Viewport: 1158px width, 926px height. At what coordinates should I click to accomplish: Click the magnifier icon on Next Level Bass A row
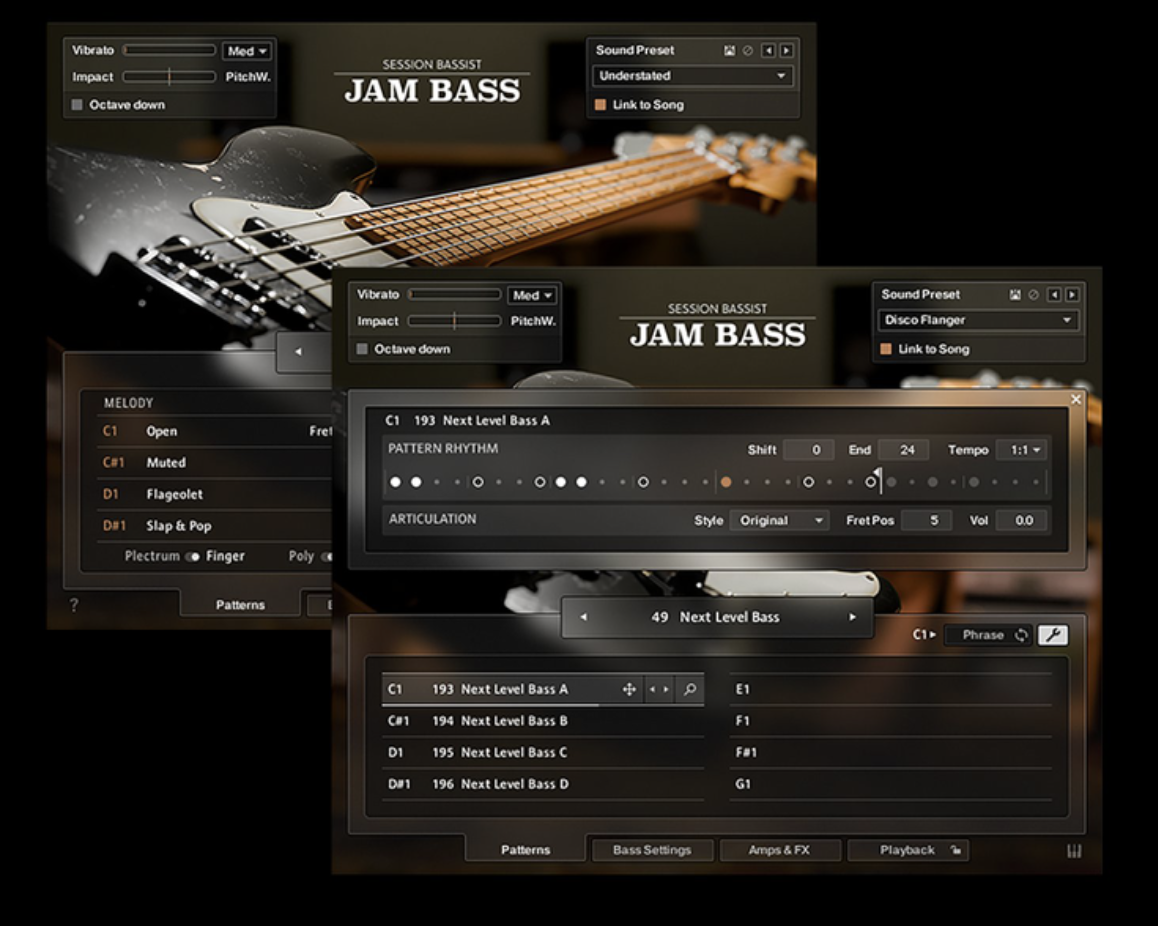click(690, 689)
